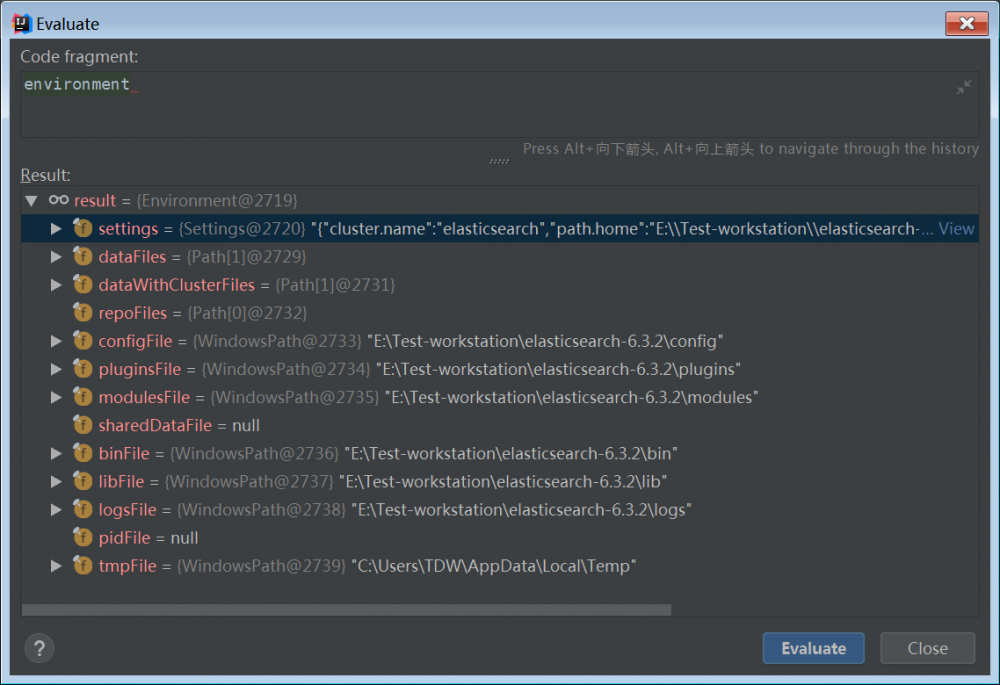1000x685 pixels.
Task: Expand the logsFile tree node
Action: (57, 510)
